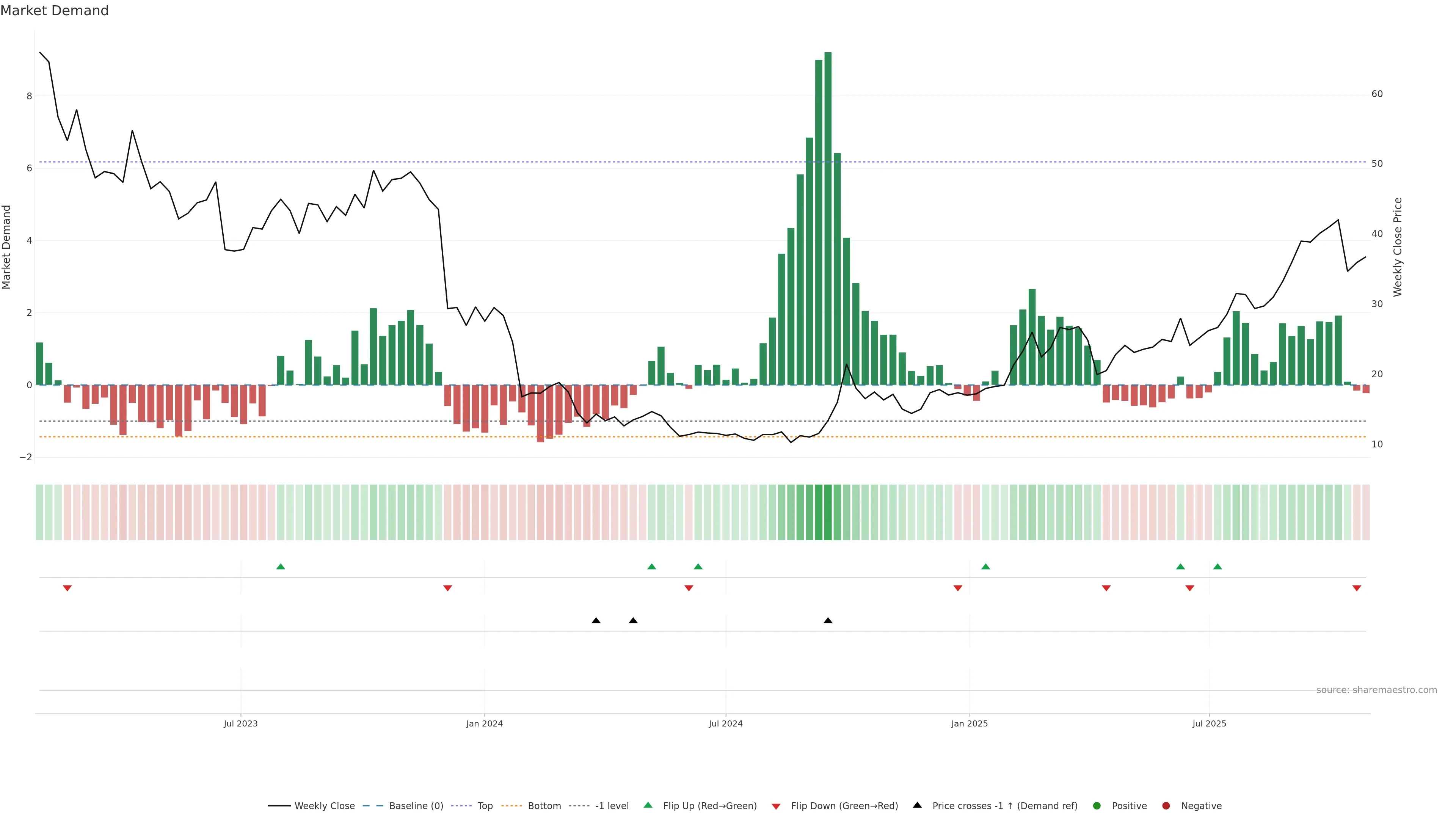Click first green flip-up marker after Jul 2023
1456x819 pixels.
tap(280, 566)
